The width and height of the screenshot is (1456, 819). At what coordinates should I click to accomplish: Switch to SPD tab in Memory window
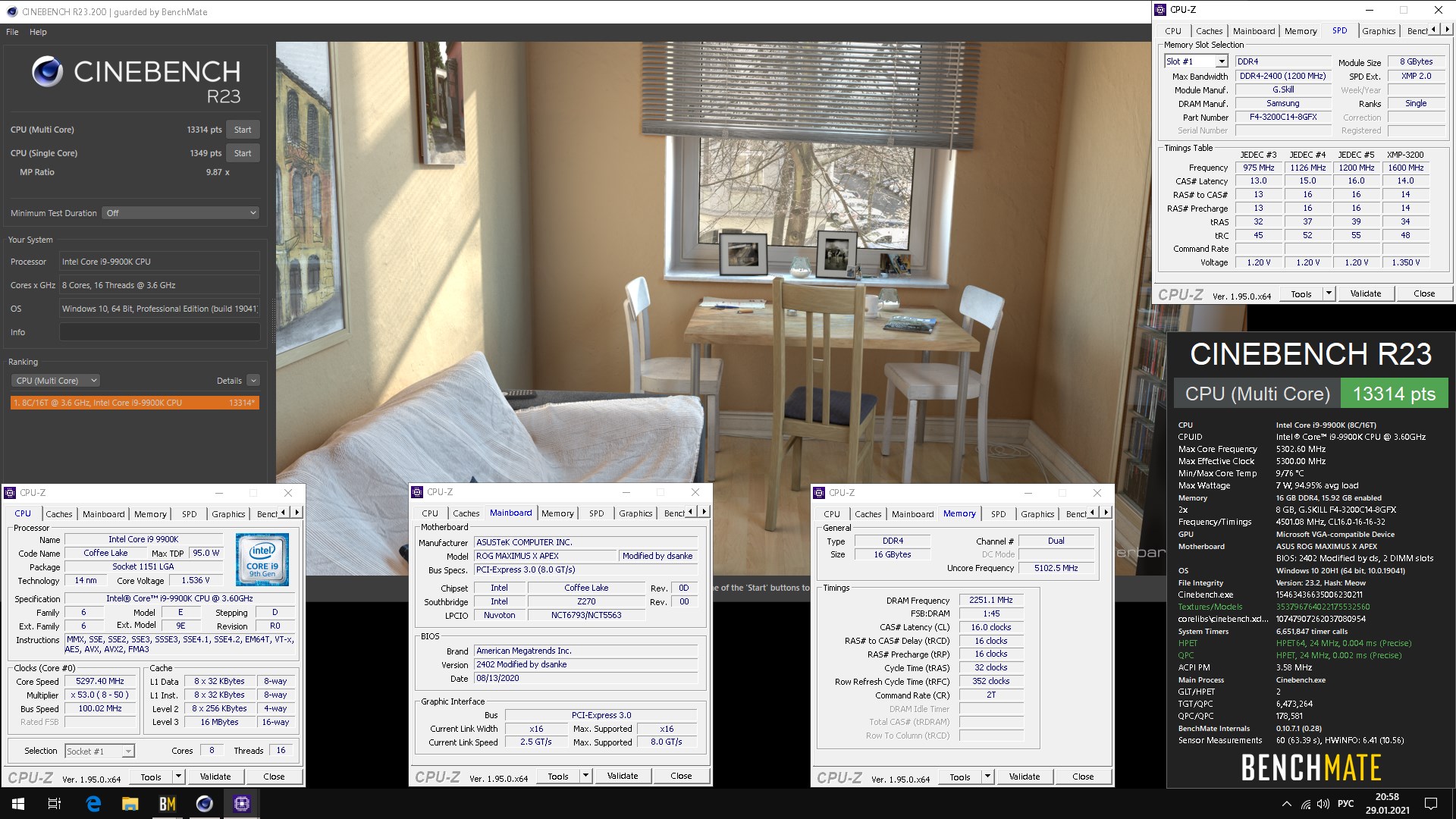(998, 514)
